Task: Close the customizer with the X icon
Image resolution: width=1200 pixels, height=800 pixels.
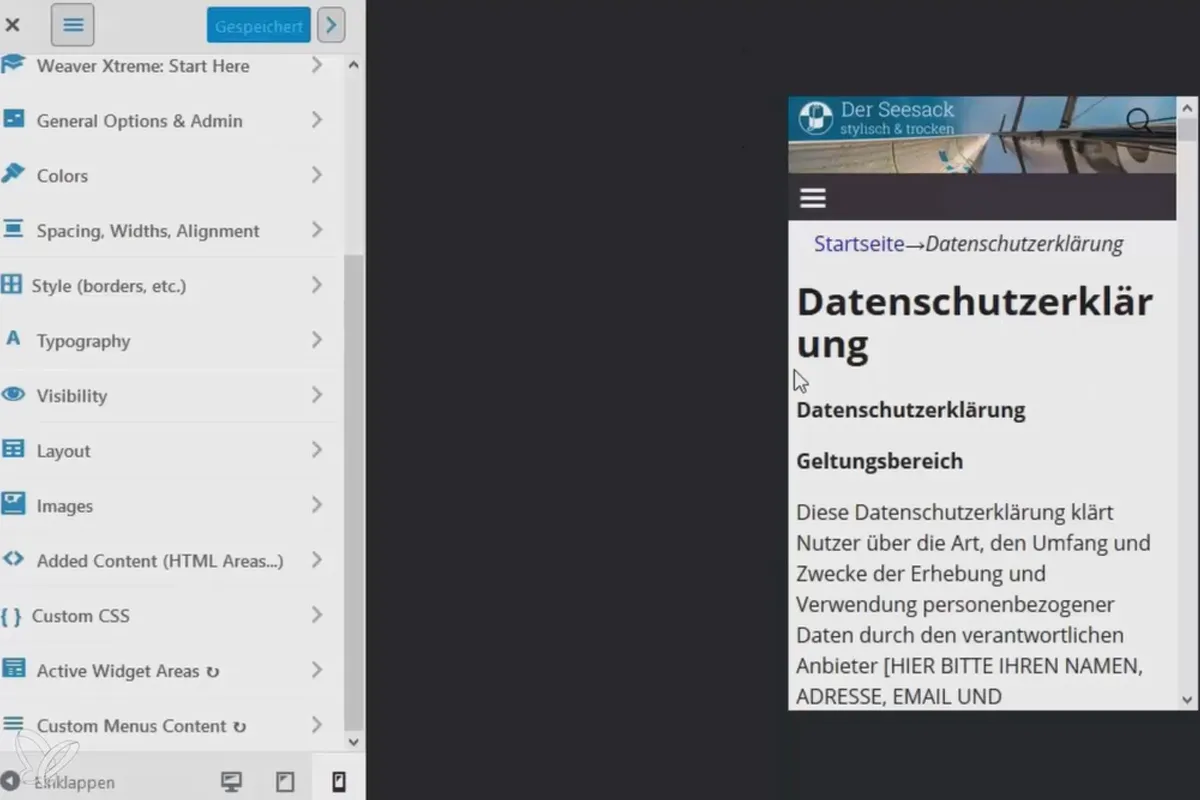Action: point(13,26)
